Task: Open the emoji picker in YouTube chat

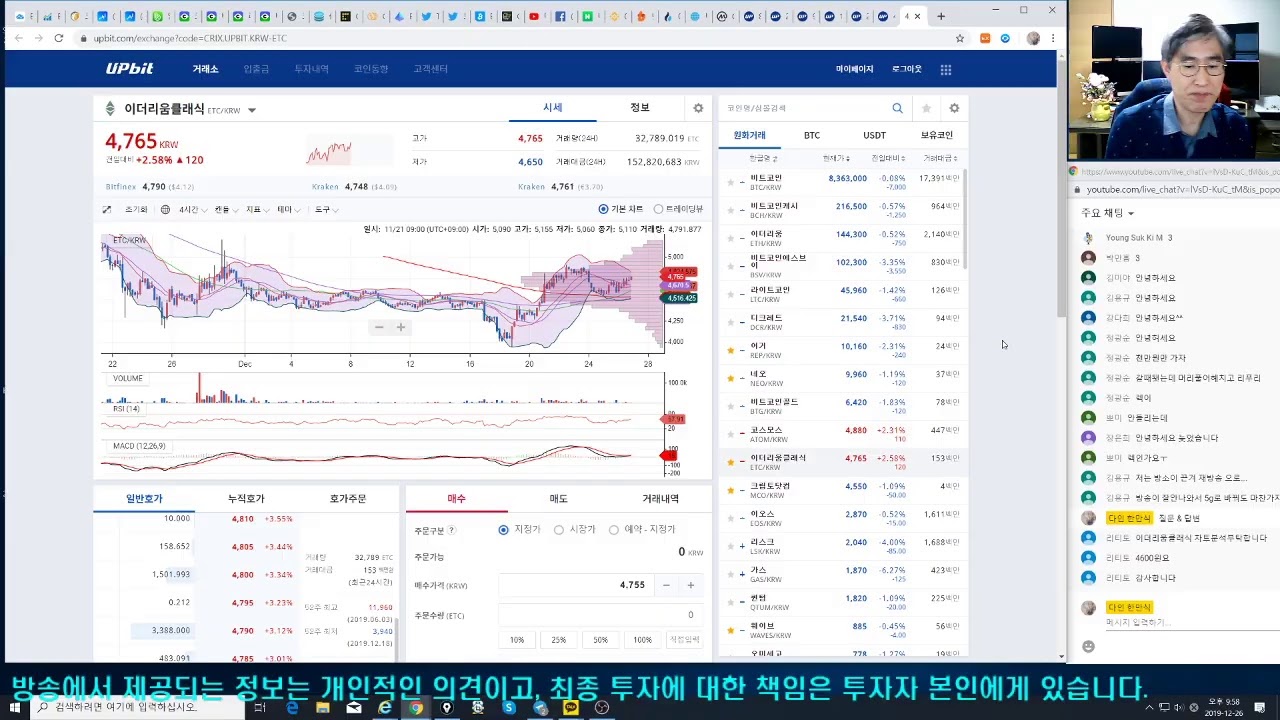Action: [1089, 646]
